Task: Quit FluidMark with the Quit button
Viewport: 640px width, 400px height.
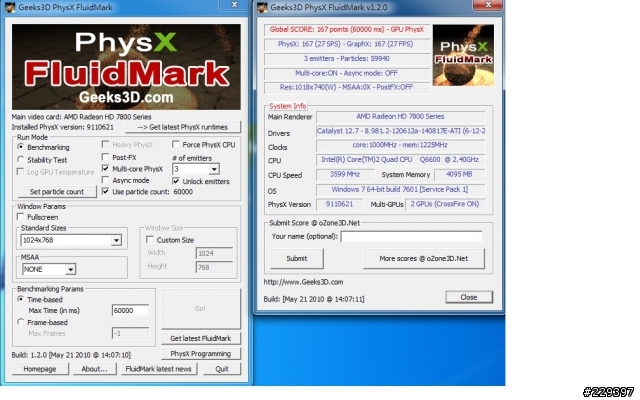Action: [x=222, y=369]
